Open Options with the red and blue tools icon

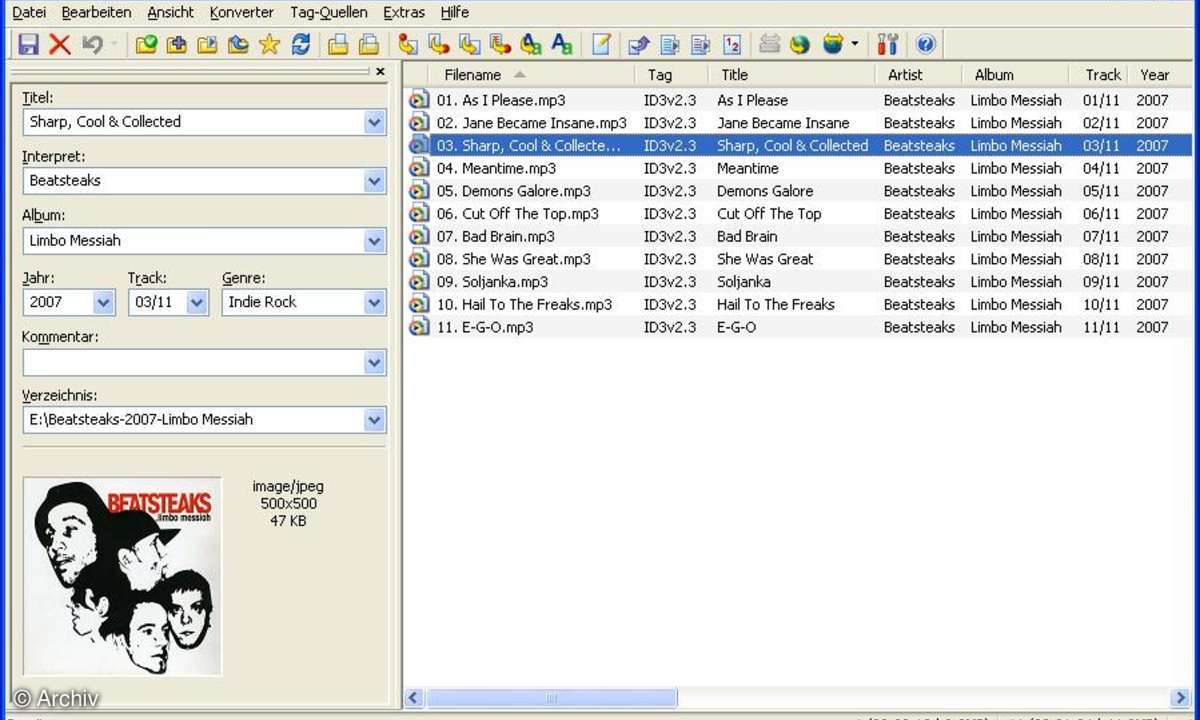888,45
